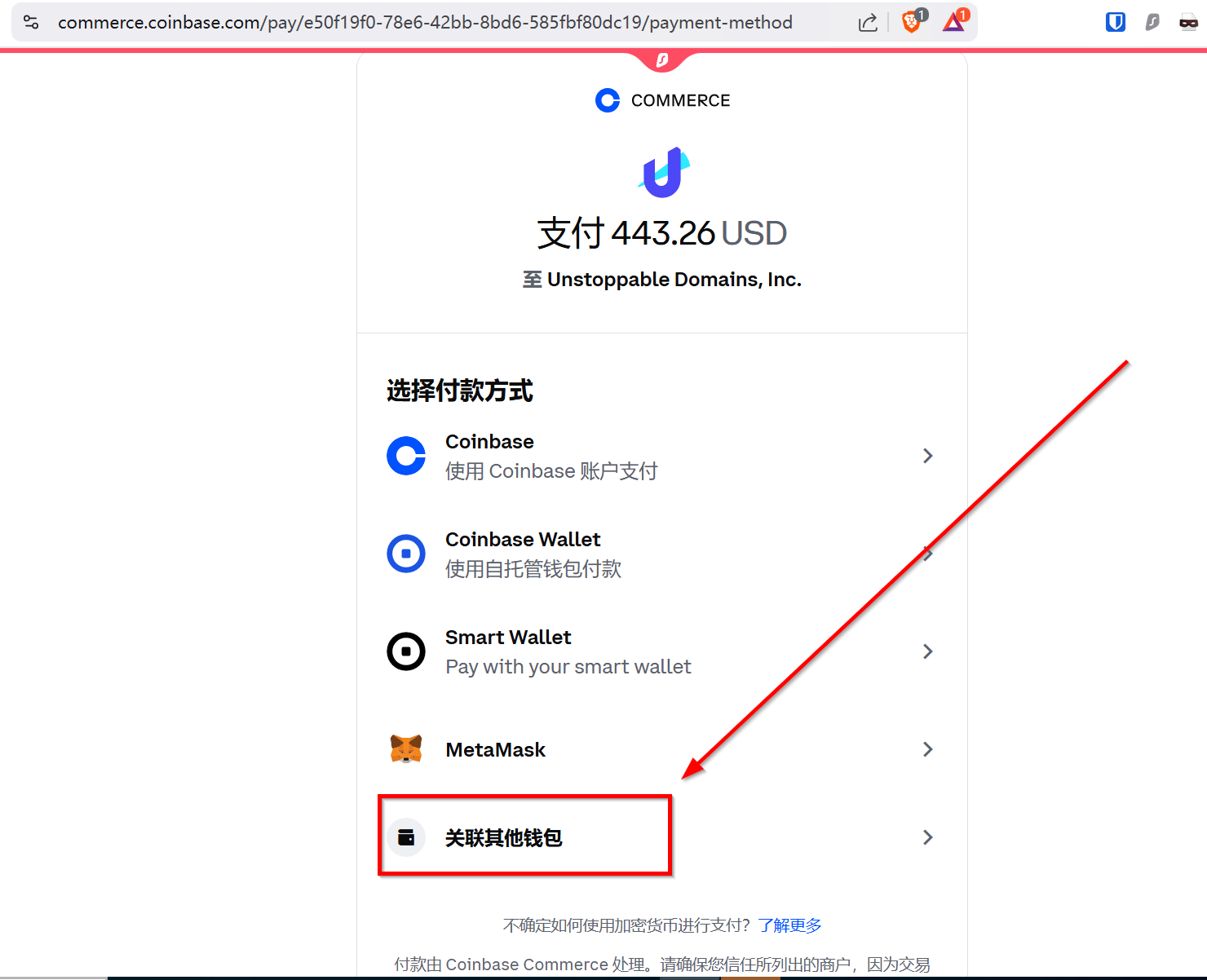
Task: Click the private window glasses icon
Action: (x=1188, y=22)
